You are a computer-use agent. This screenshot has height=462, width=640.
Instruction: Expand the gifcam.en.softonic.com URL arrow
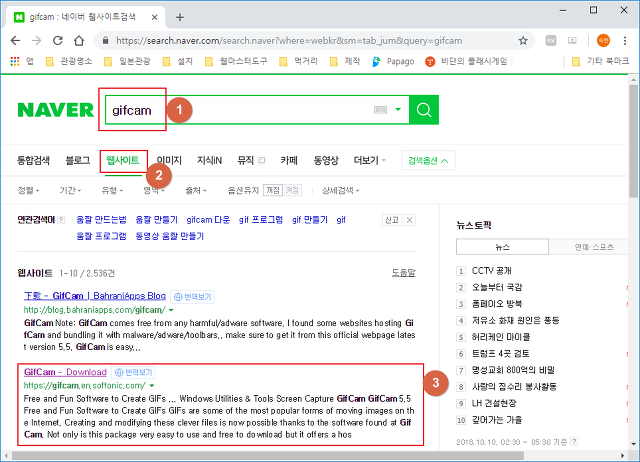(152, 386)
